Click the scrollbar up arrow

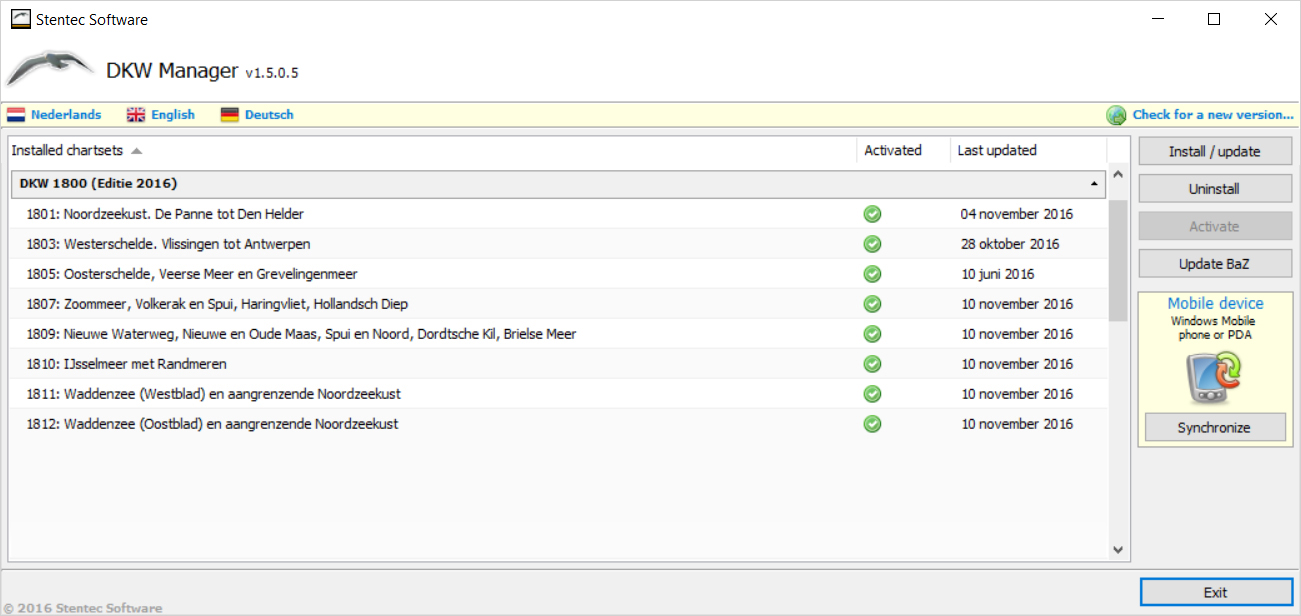[1118, 175]
